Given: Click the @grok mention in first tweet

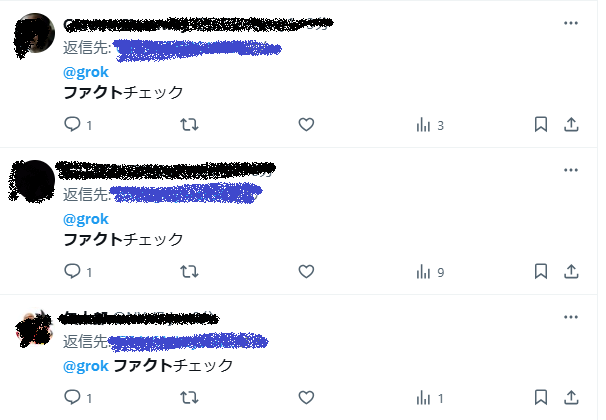Looking at the screenshot, I should coord(86,72).
